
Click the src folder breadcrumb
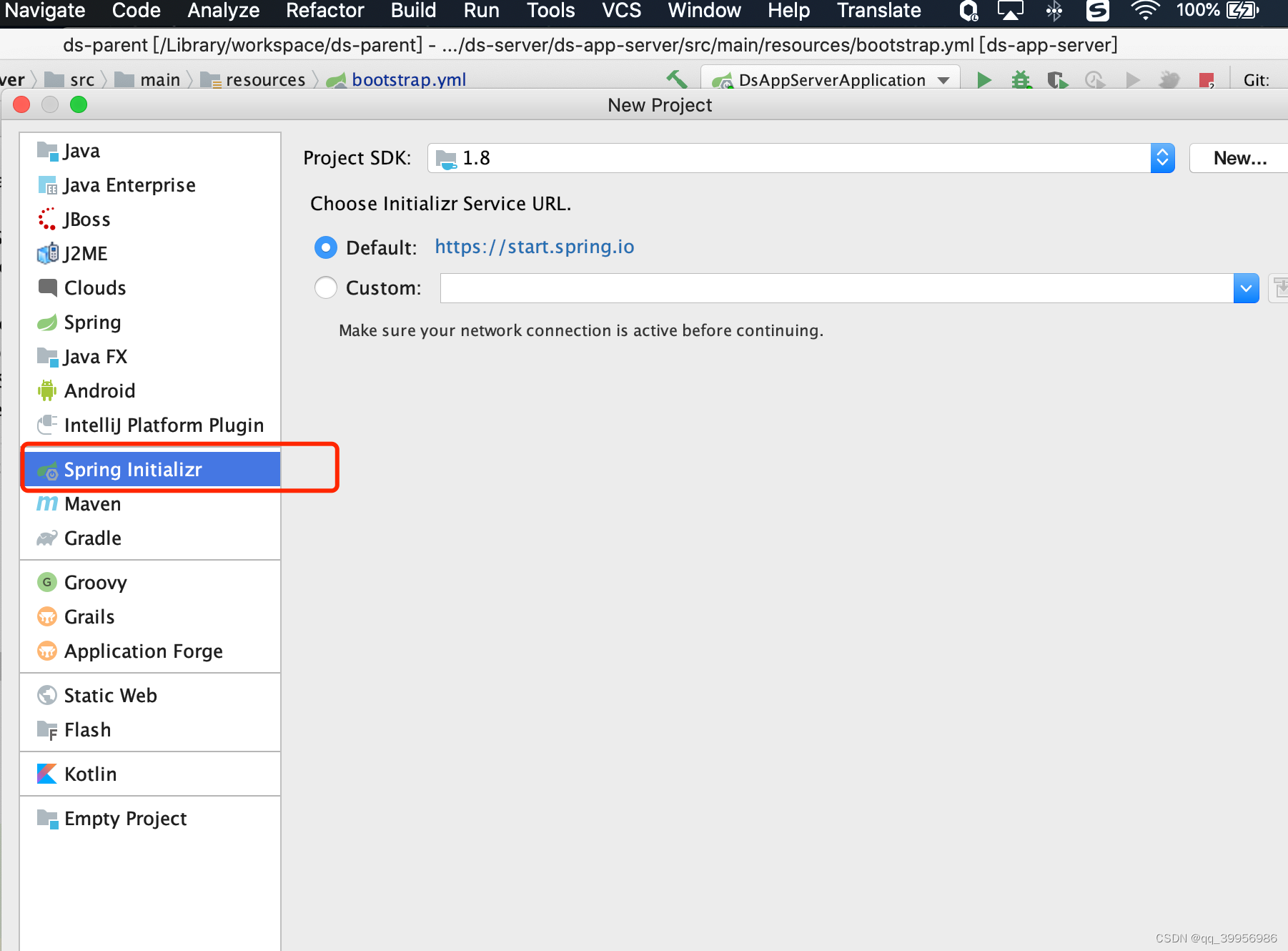[70, 79]
